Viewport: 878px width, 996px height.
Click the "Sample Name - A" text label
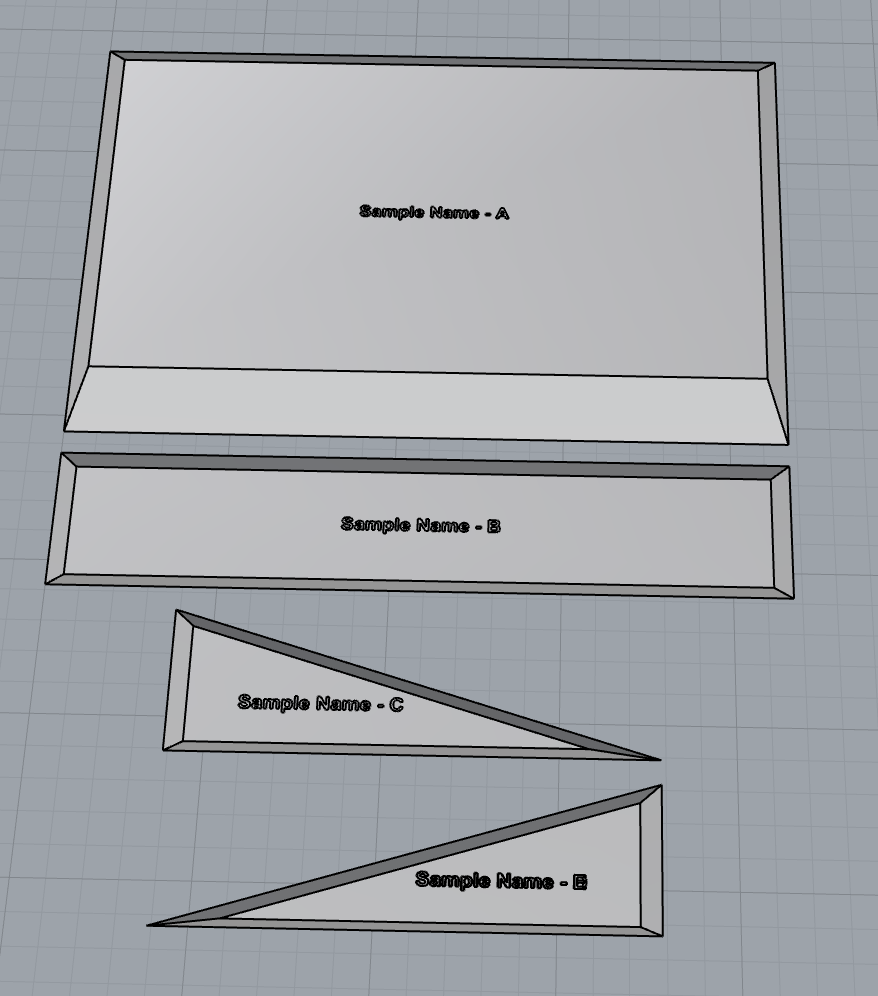[x=434, y=213]
